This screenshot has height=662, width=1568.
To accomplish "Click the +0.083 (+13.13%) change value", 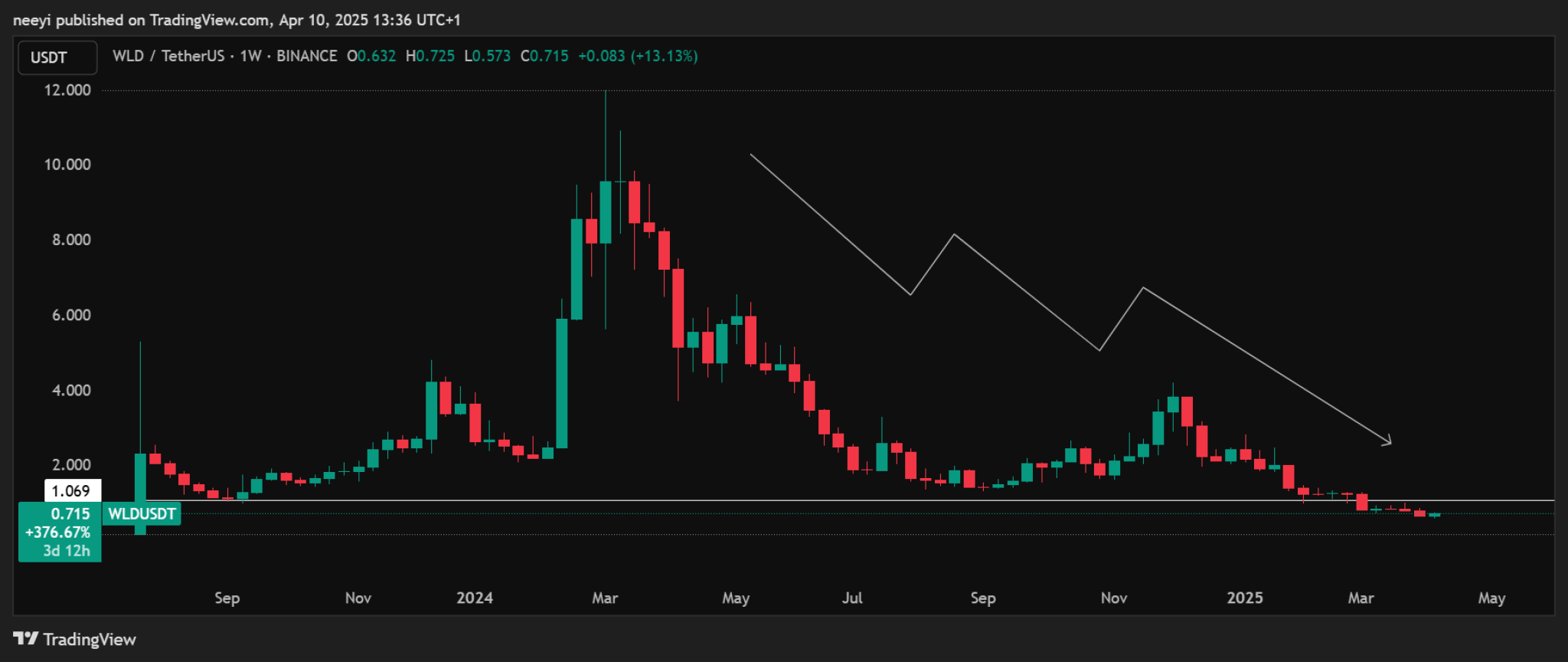I will pos(638,56).
